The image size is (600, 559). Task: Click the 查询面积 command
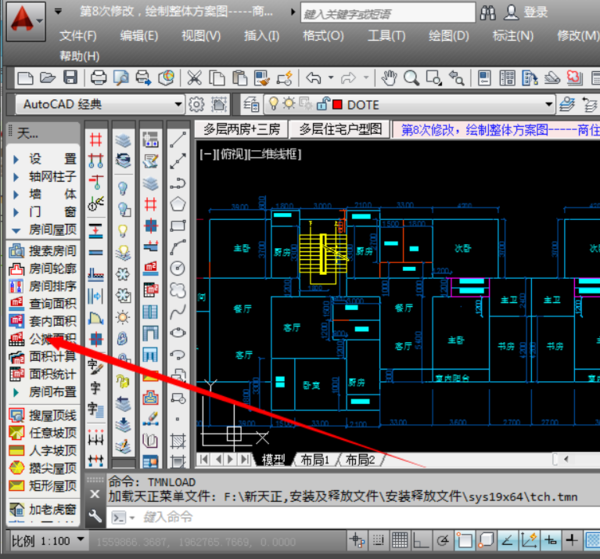tap(43, 303)
